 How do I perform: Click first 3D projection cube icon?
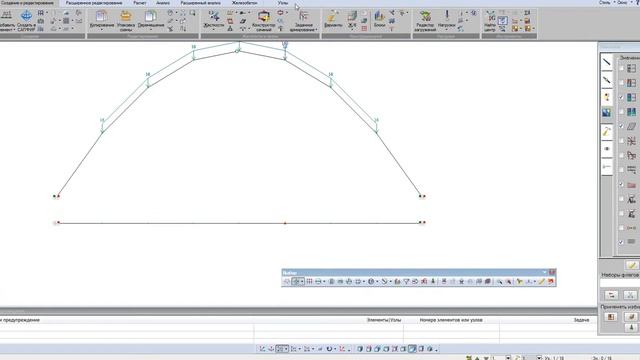click(360, 349)
